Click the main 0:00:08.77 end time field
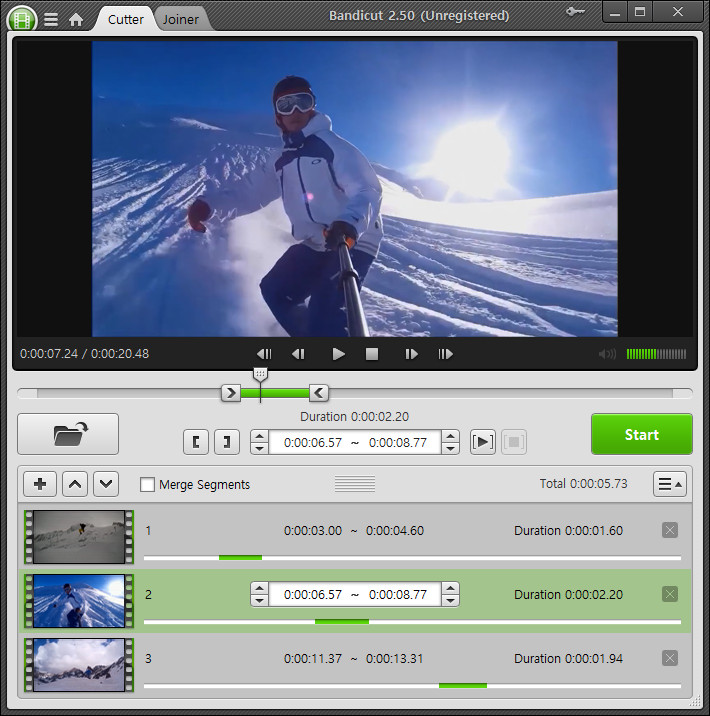Screen dimensions: 710x716 [x=398, y=442]
